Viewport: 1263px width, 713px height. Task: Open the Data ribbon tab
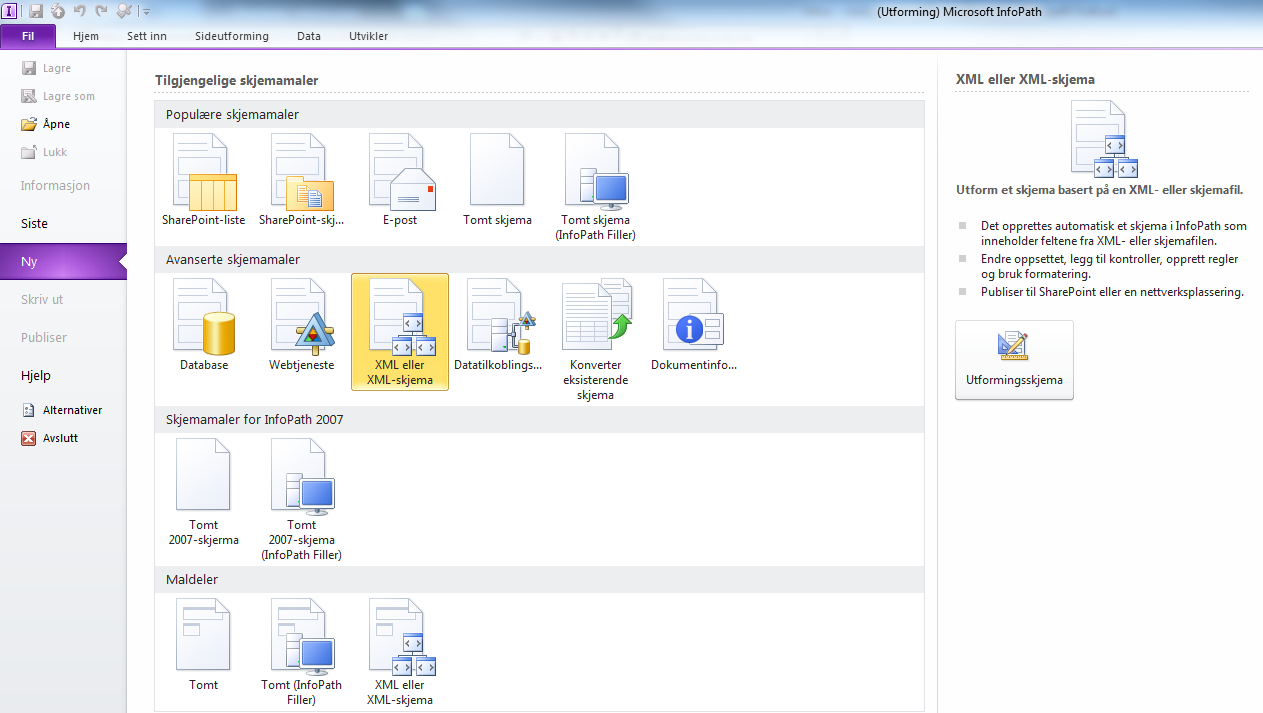pos(309,36)
